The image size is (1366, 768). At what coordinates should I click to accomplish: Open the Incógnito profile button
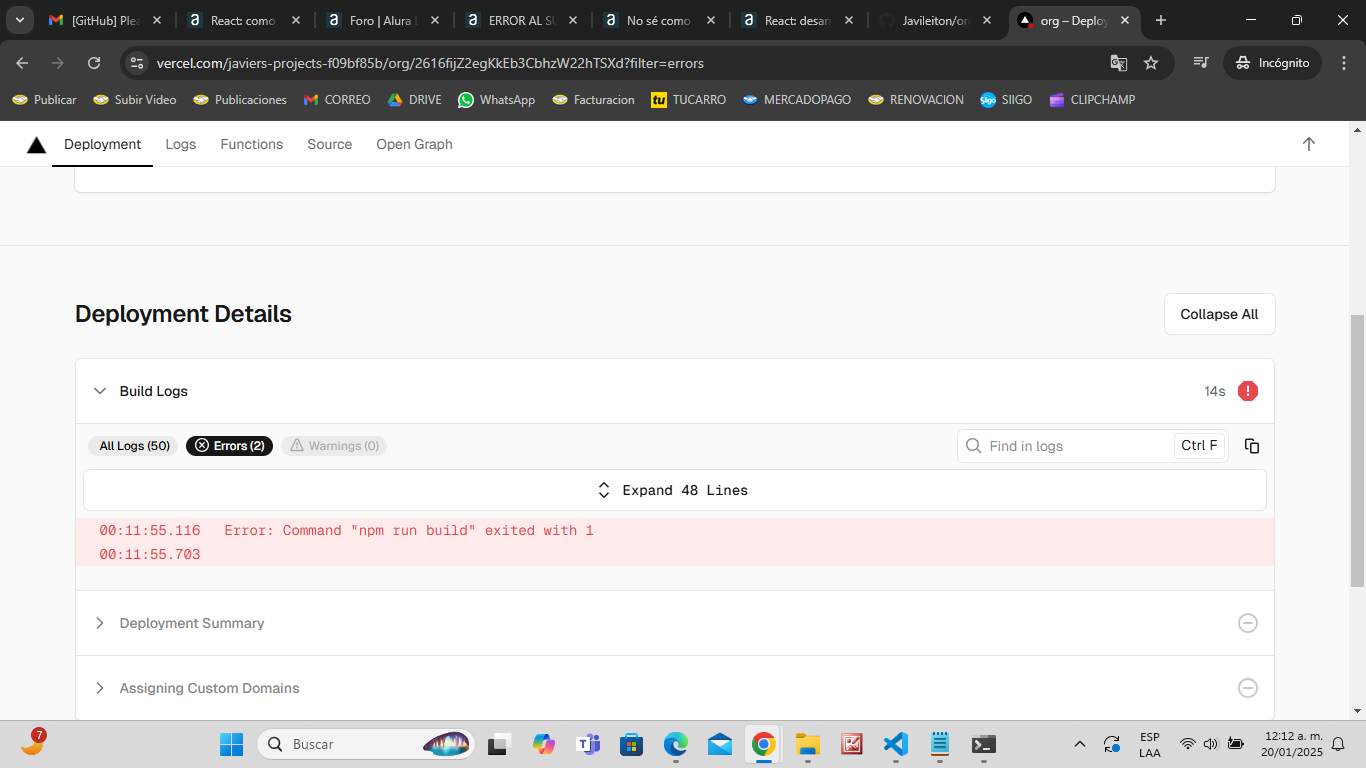1272,63
